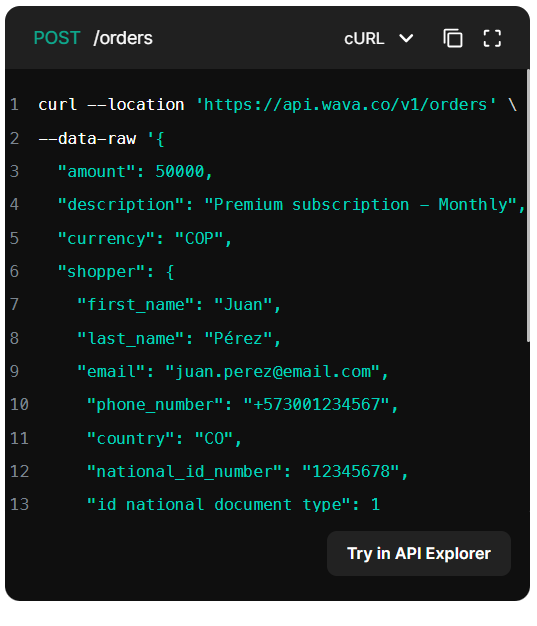Click the Try in API Explorer button
This screenshot has height=626, width=537.
click(x=419, y=553)
